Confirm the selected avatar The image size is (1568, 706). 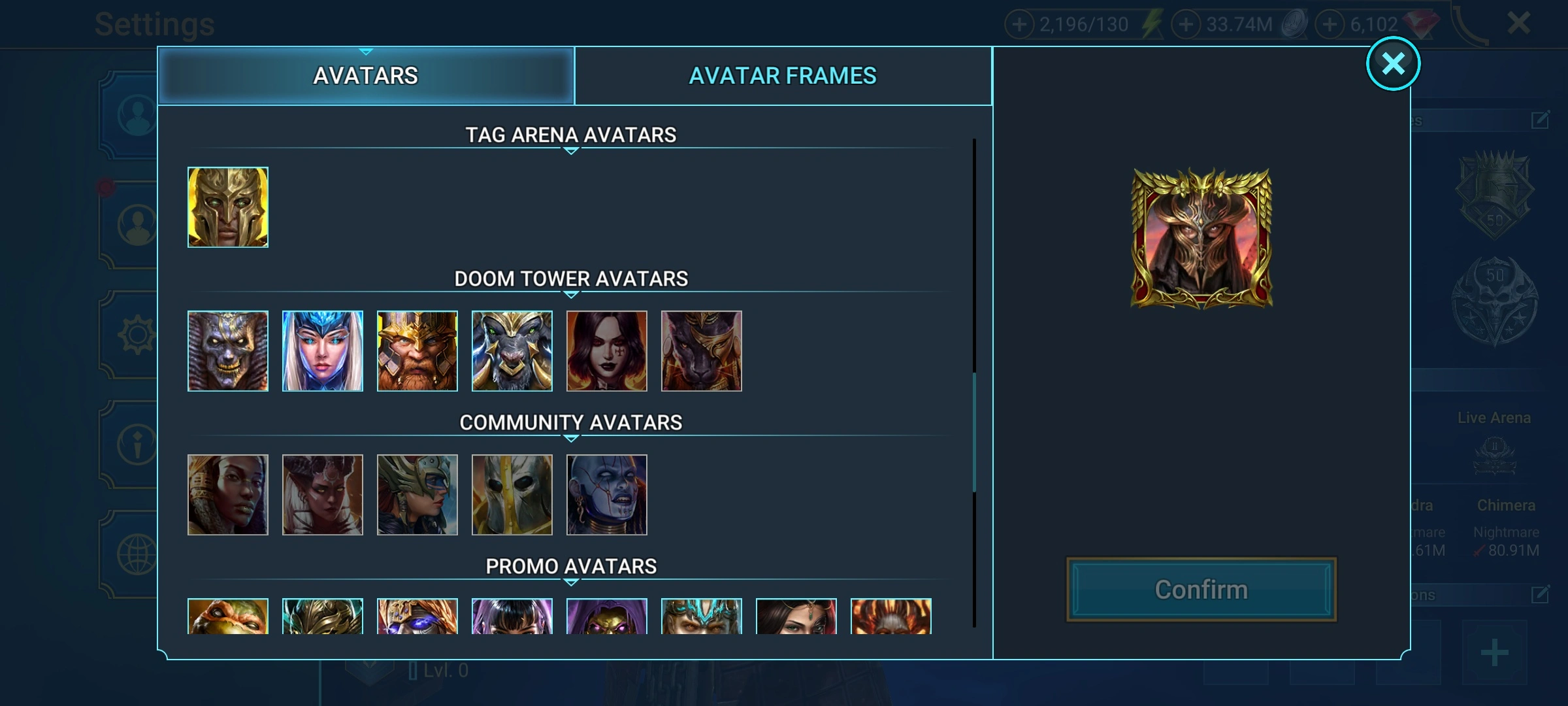coord(1201,590)
